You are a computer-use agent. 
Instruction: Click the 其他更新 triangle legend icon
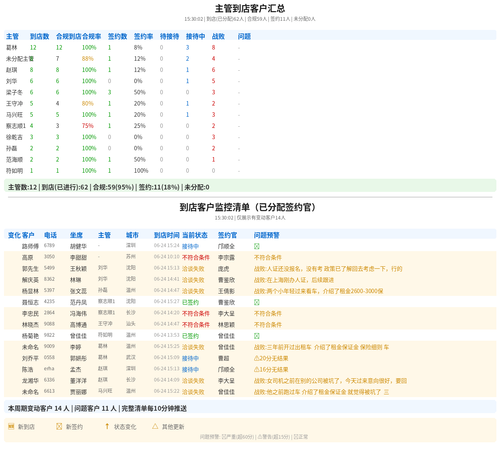click(155, 426)
